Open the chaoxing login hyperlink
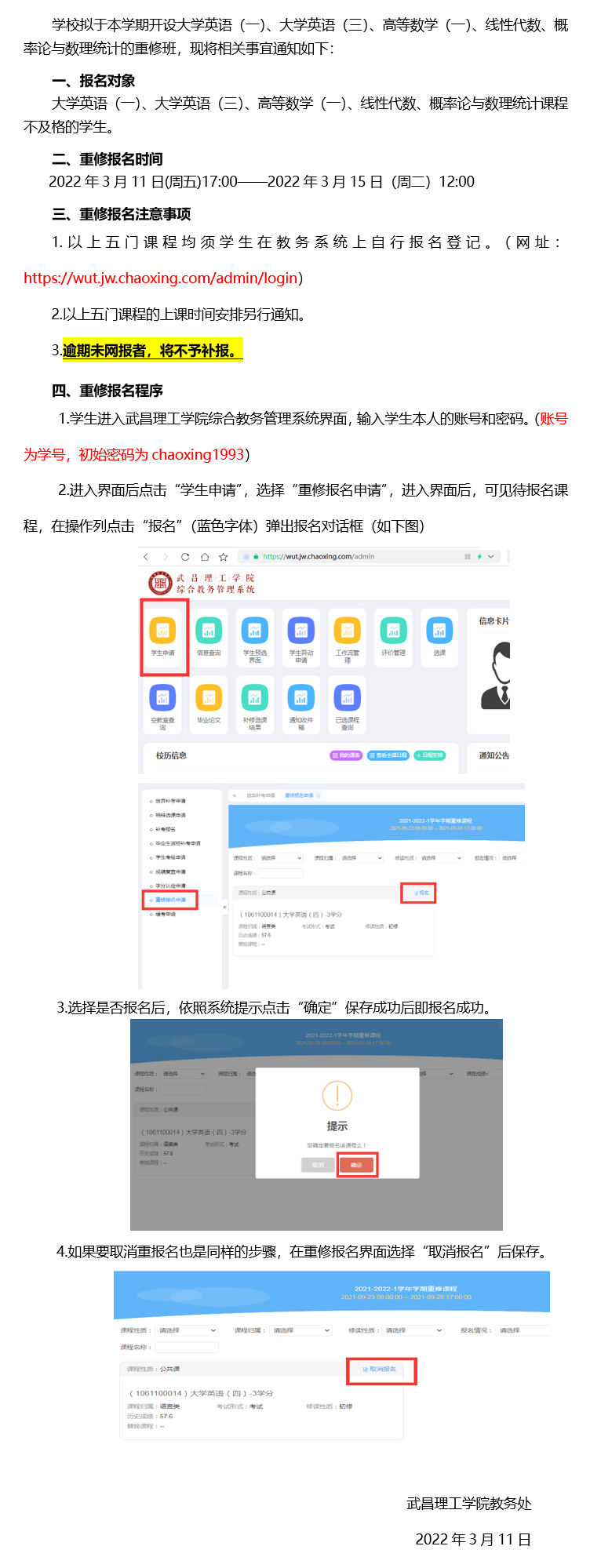Viewport: 590px width, 1568px height. (x=161, y=278)
